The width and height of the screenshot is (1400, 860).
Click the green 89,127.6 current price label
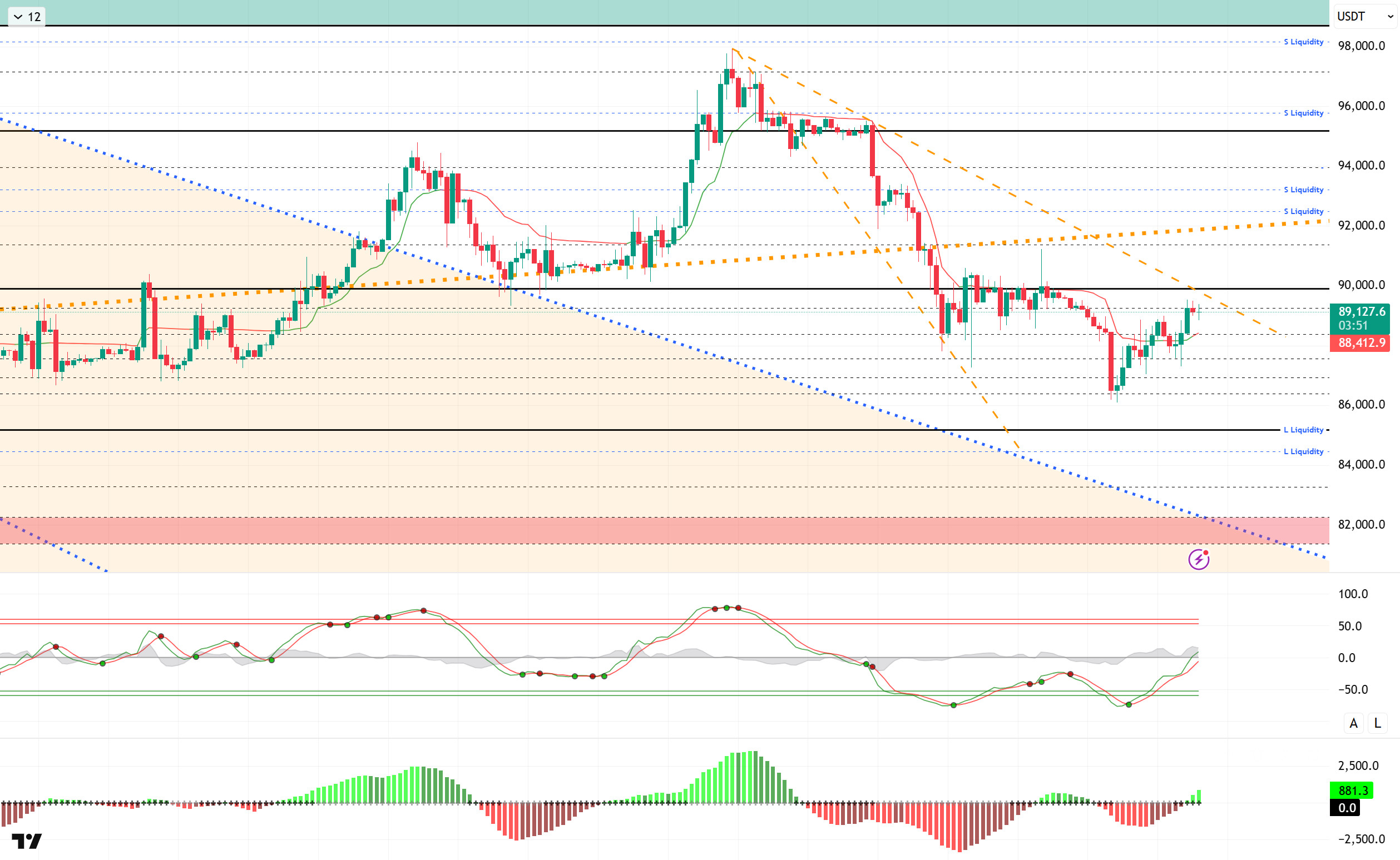pyautogui.click(x=1360, y=312)
